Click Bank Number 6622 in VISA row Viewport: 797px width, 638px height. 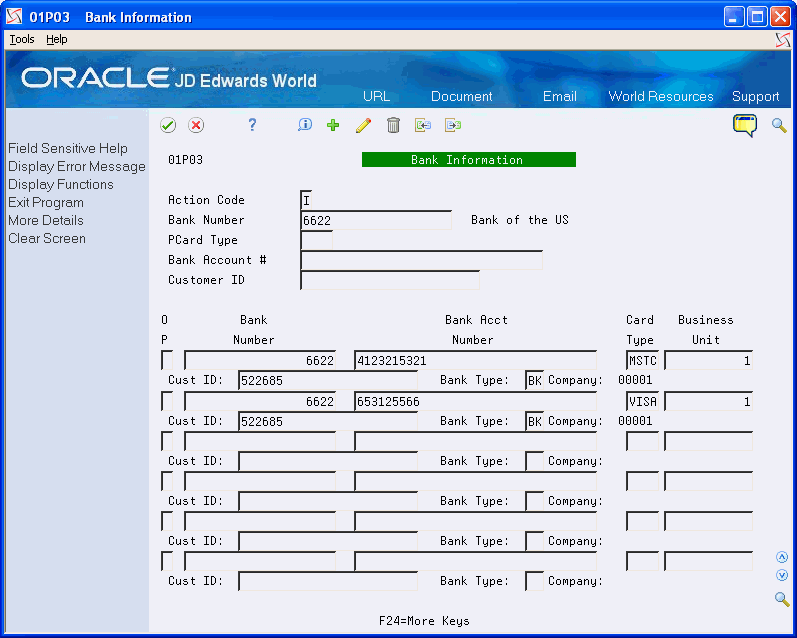(260, 402)
